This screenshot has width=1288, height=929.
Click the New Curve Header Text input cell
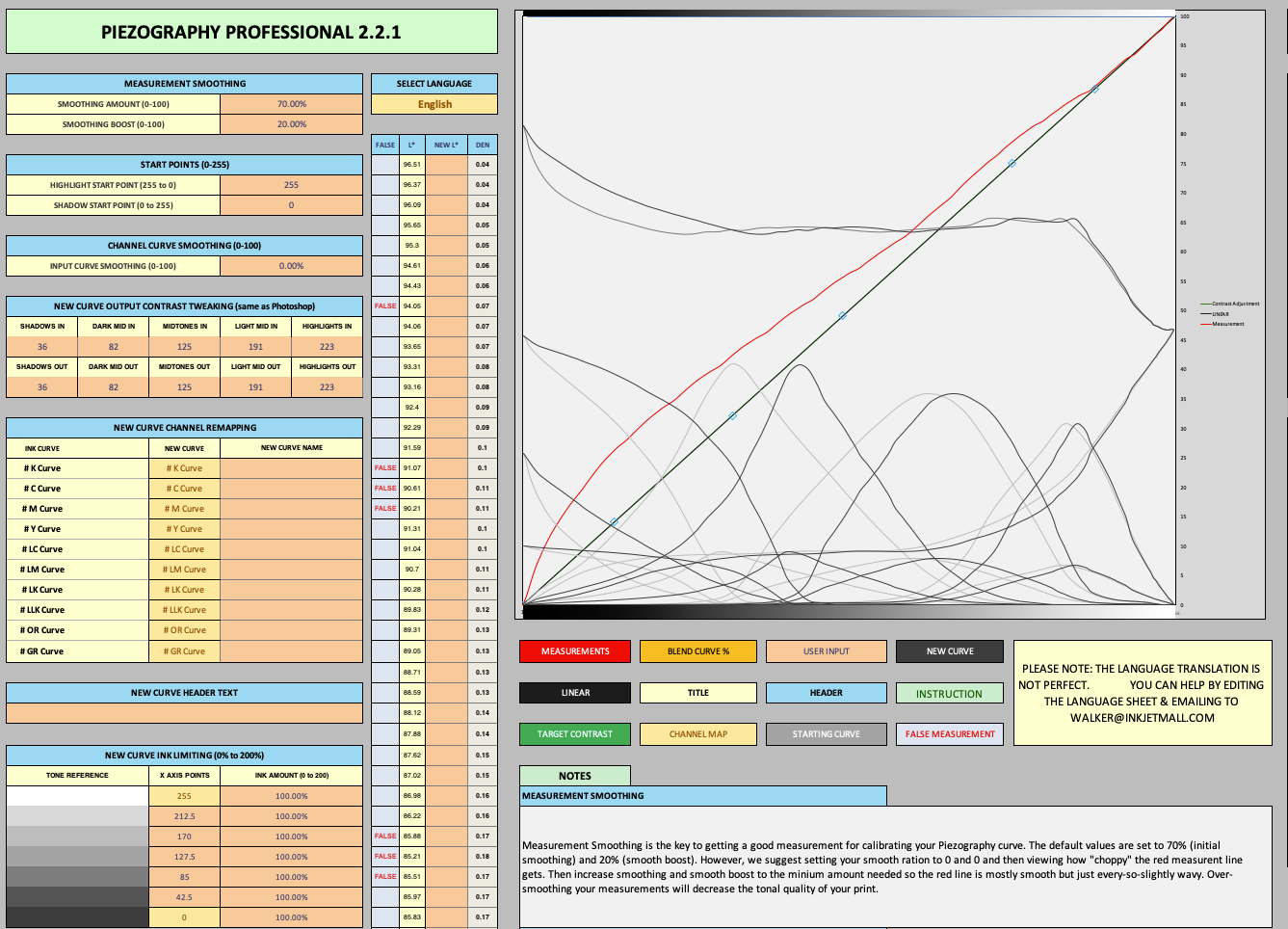pyautogui.click(x=184, y=713)
